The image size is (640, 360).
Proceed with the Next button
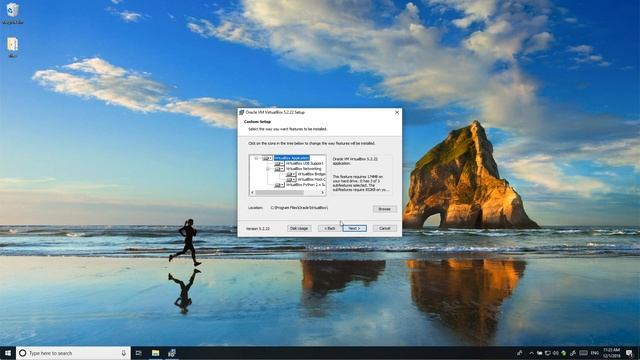coord(354,228)
